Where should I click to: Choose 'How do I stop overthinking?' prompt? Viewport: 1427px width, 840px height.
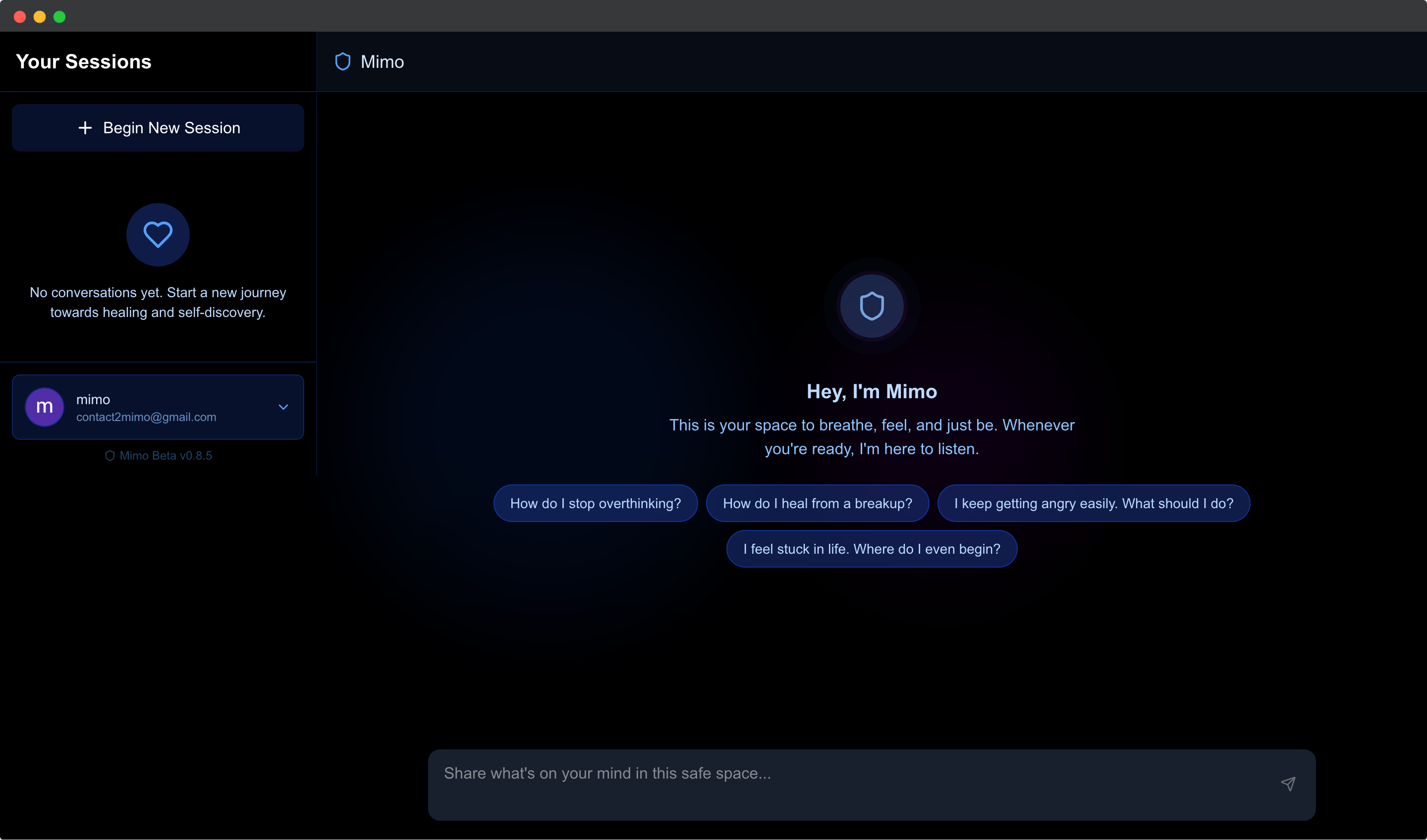click(x=595, y=503)
